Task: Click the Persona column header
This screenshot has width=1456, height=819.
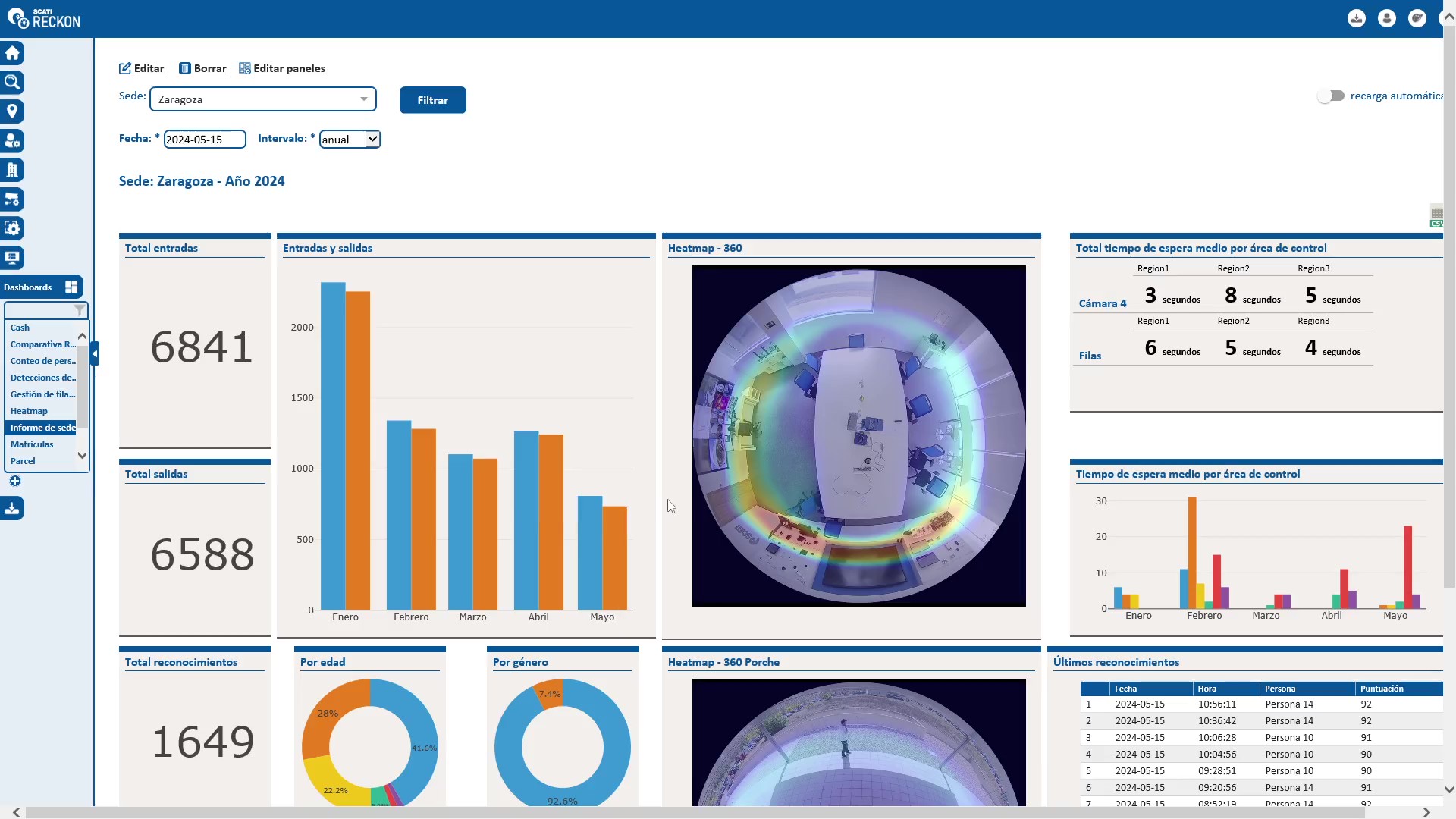Action: tap(1307, 689)
